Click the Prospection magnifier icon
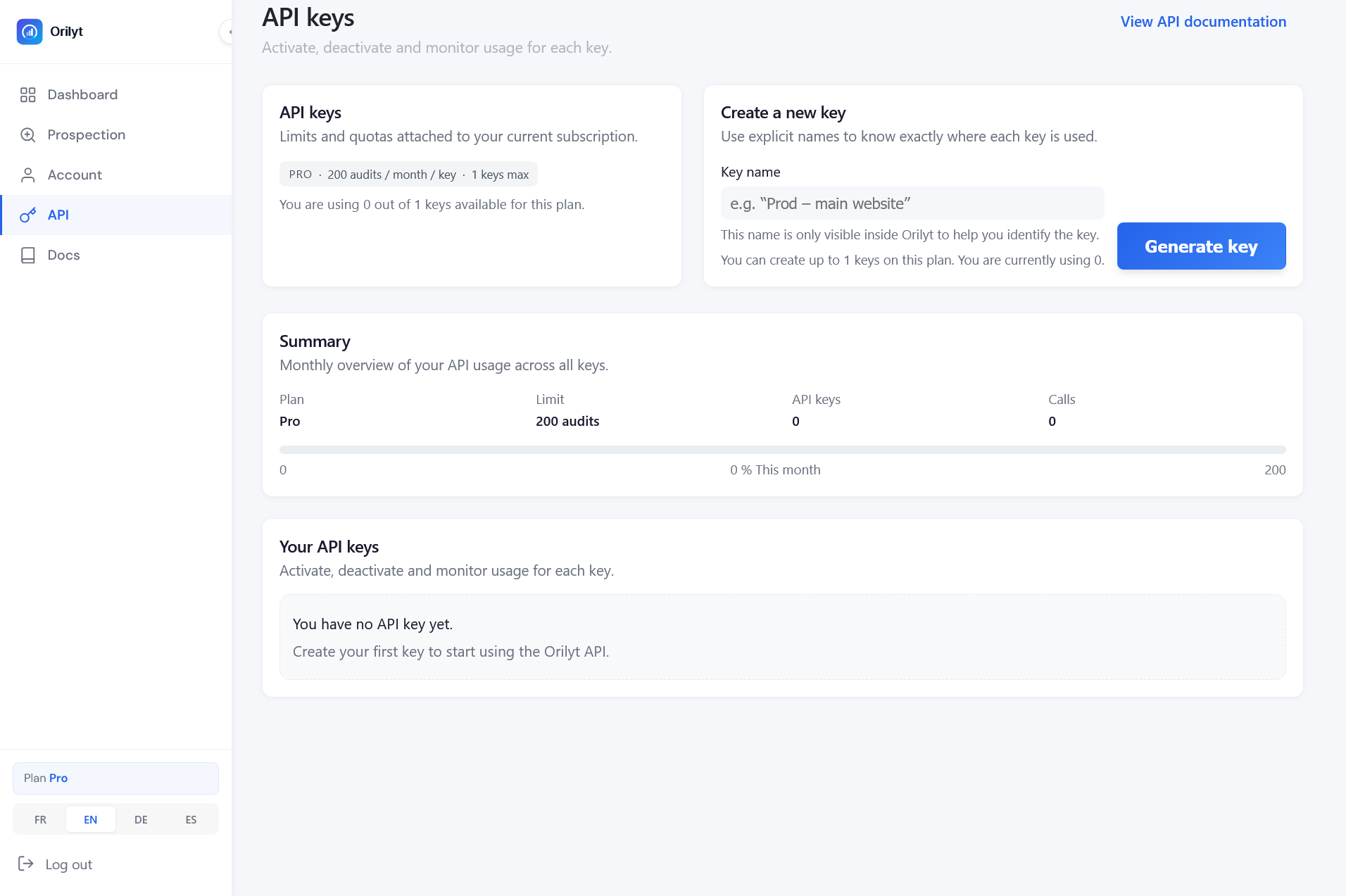1346x896 pixels. 28,135
